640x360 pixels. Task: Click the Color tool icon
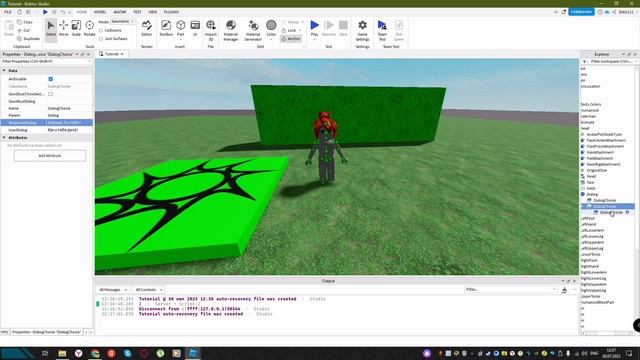point(271,26)
